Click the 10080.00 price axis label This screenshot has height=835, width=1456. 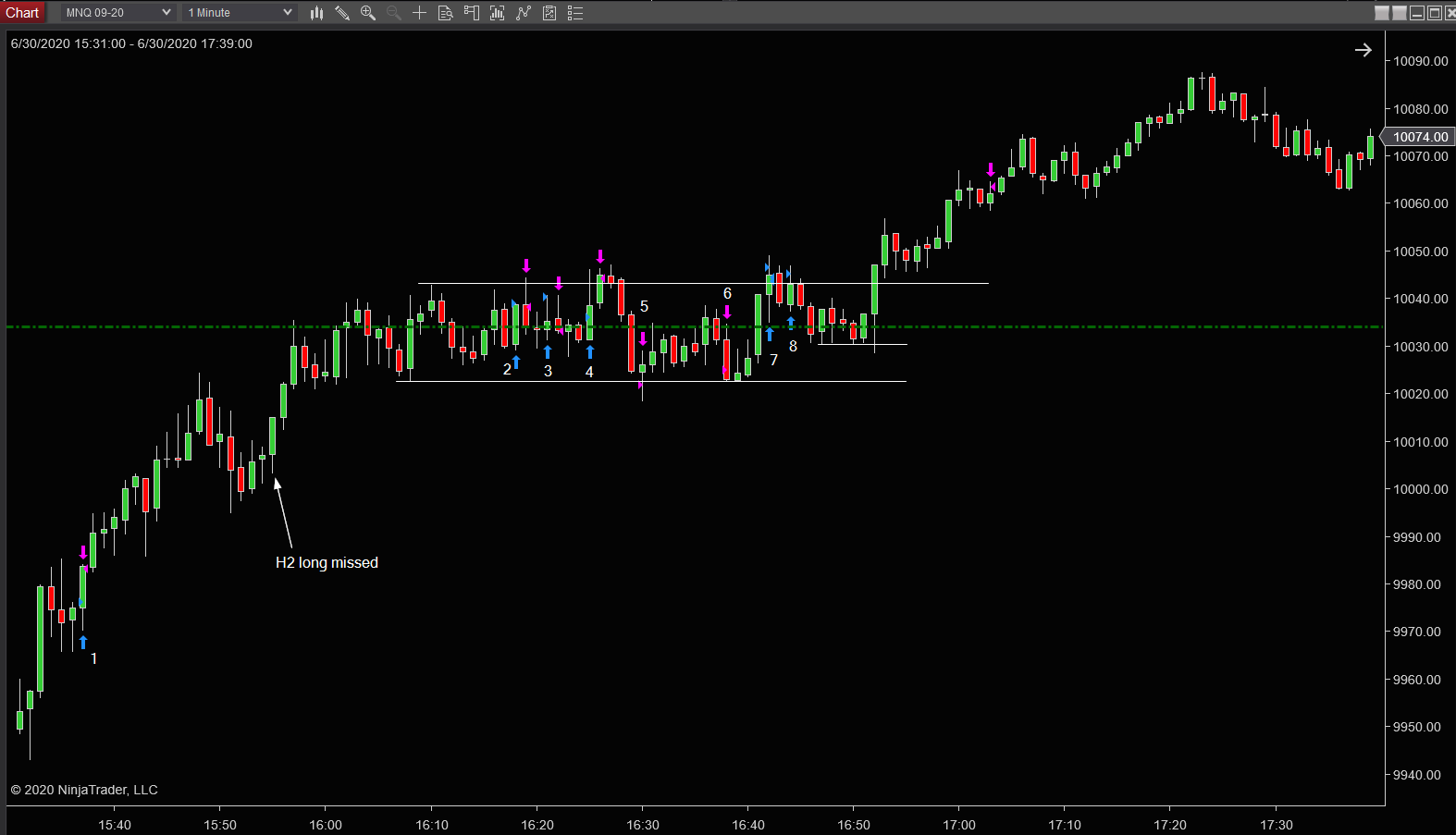coord(1421,109)
